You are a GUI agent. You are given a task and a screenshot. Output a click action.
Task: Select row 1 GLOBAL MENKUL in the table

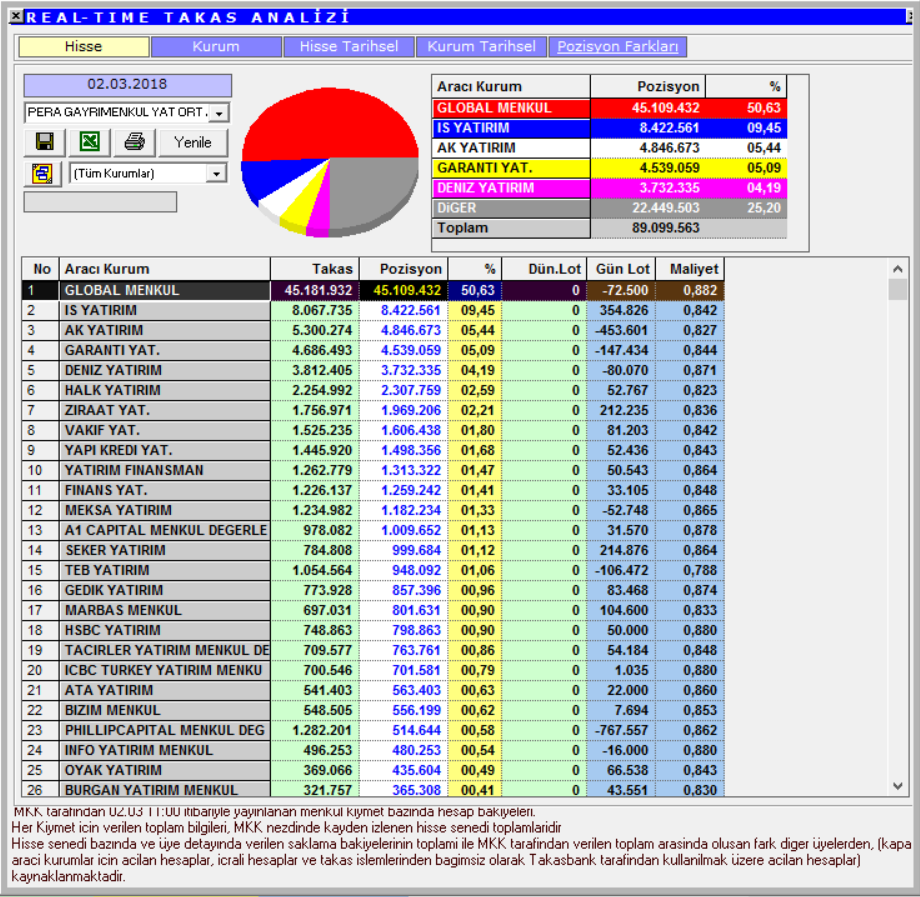(x=373, y=290)
